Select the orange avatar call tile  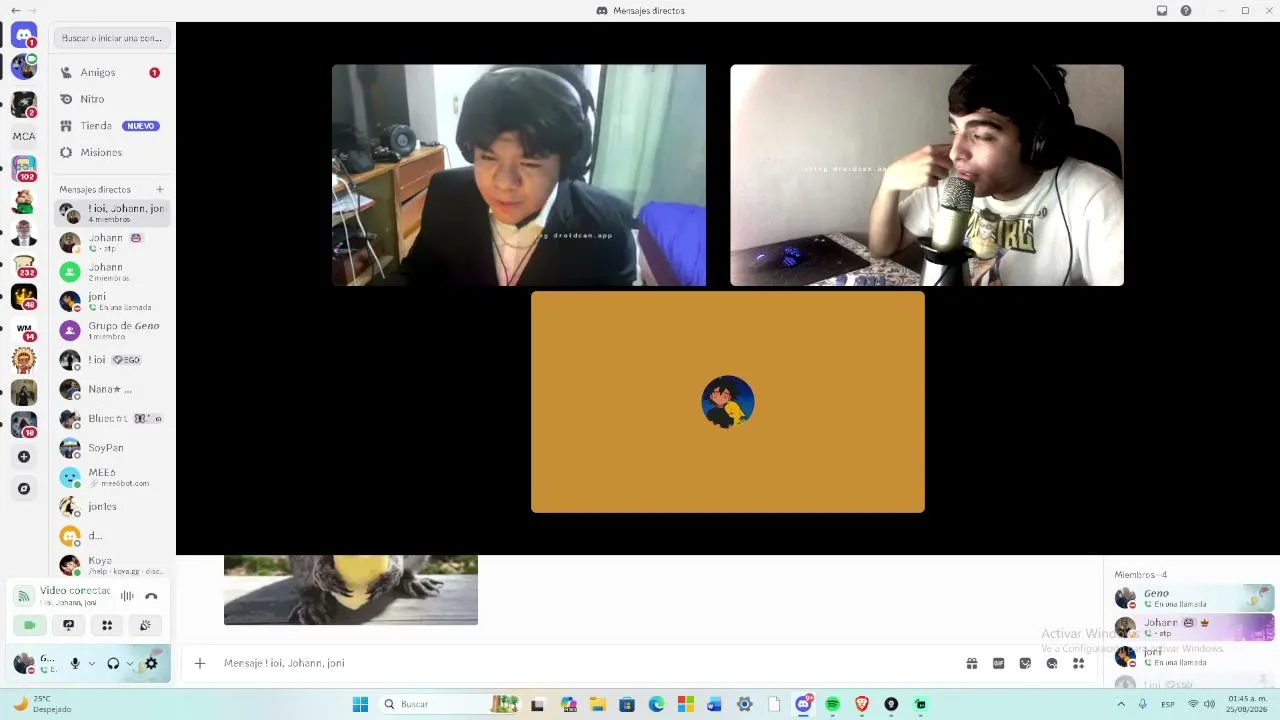click(x=728, y=402)
